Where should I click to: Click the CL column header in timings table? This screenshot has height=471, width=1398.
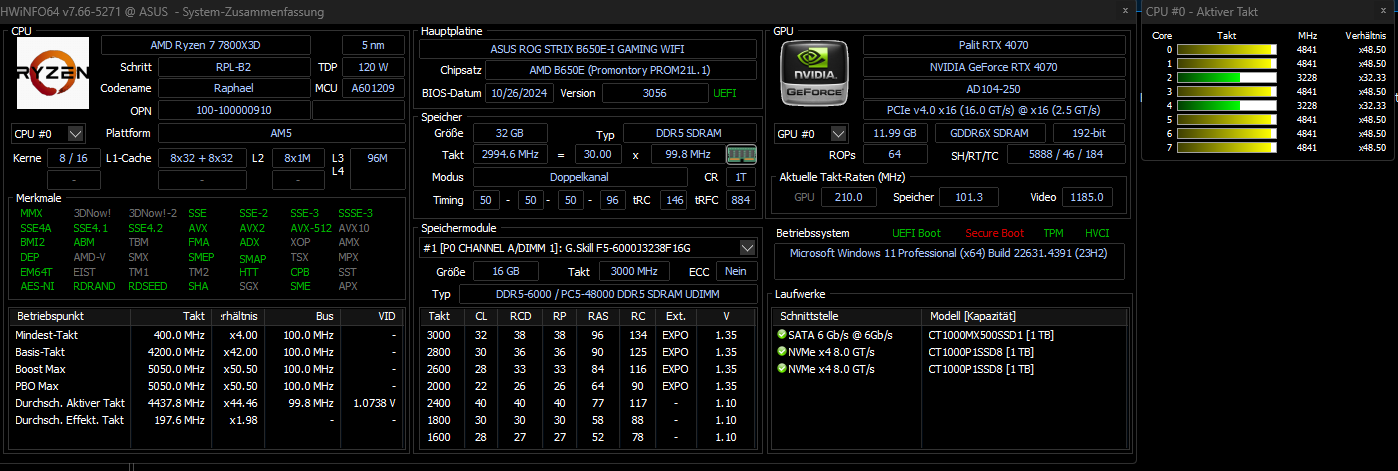[x=482, y=316]
